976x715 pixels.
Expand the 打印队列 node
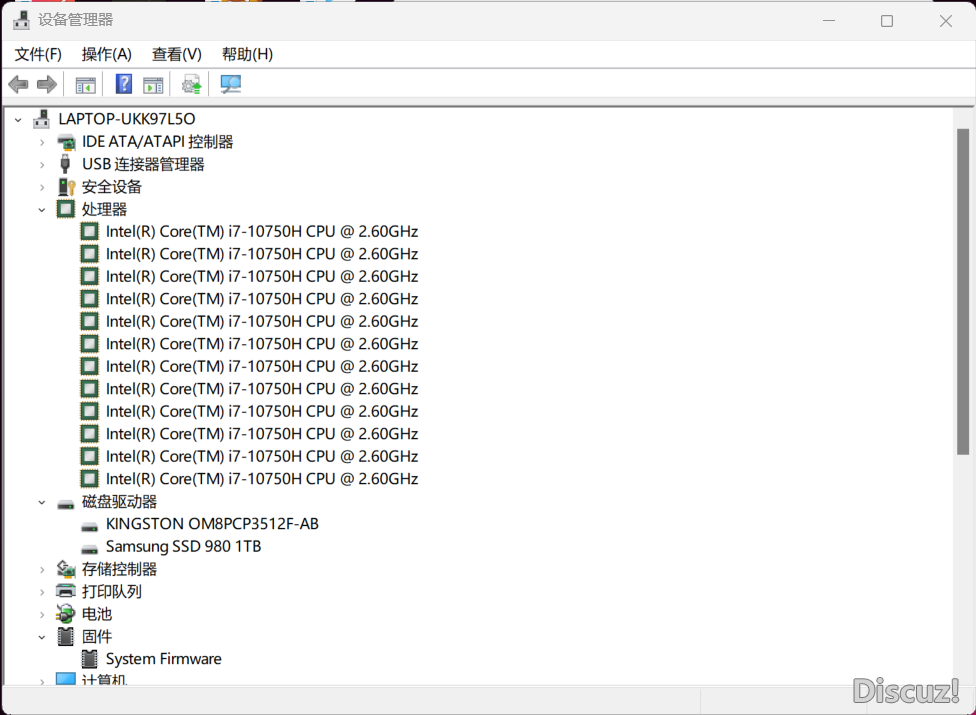(42, 592)
